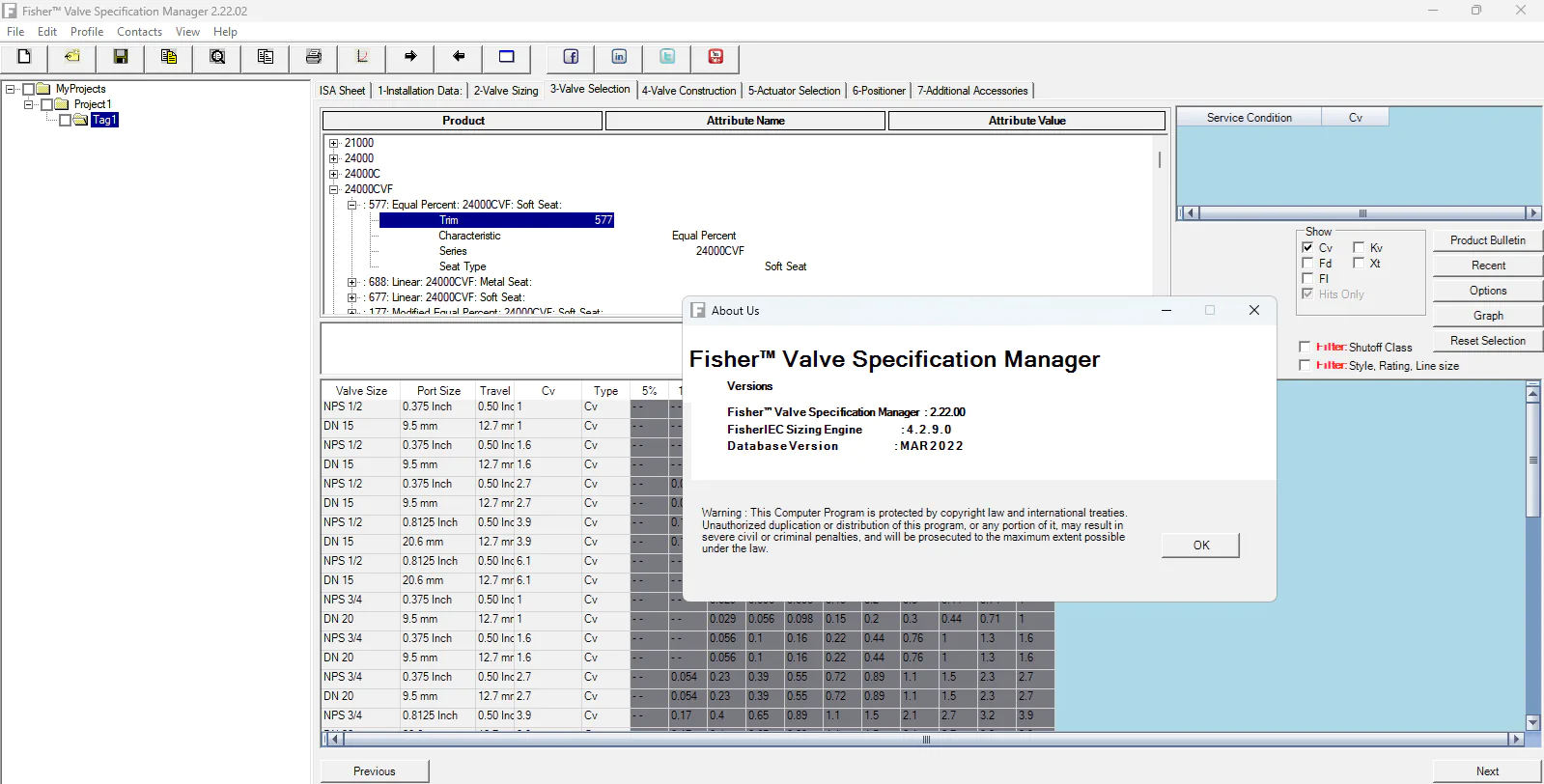Collapse the 24000CVF product node
This screenshot has height=784, width=1544.
(x=334, y=189)
